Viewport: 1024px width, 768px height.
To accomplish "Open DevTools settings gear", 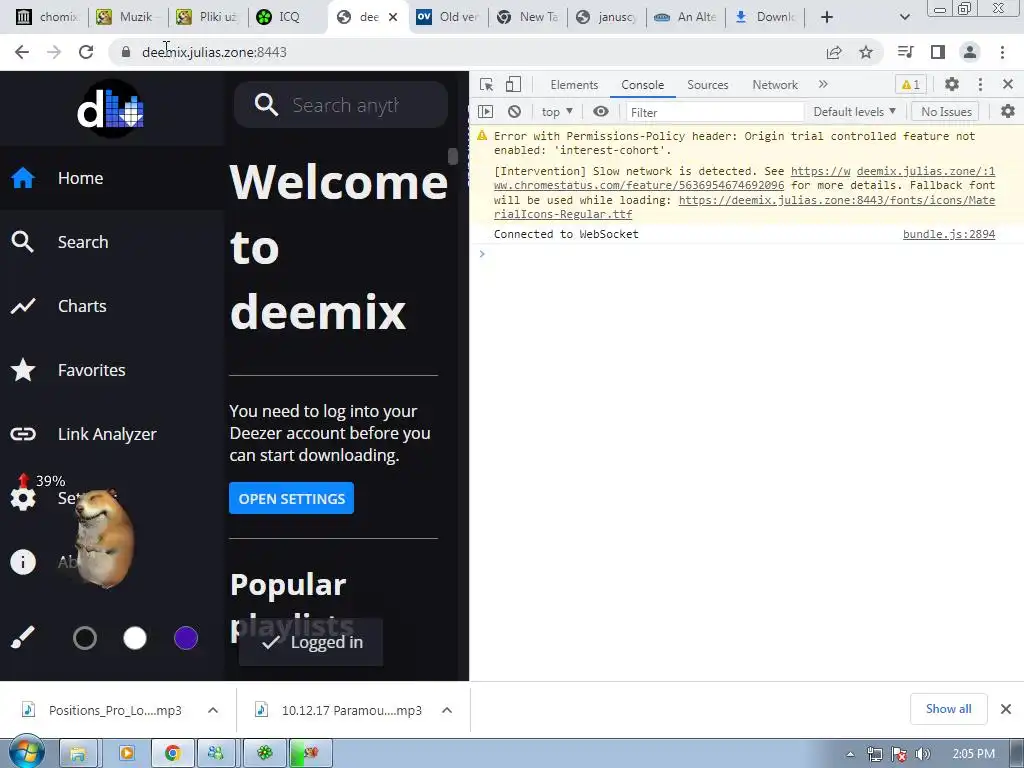I will coord(952,84).
